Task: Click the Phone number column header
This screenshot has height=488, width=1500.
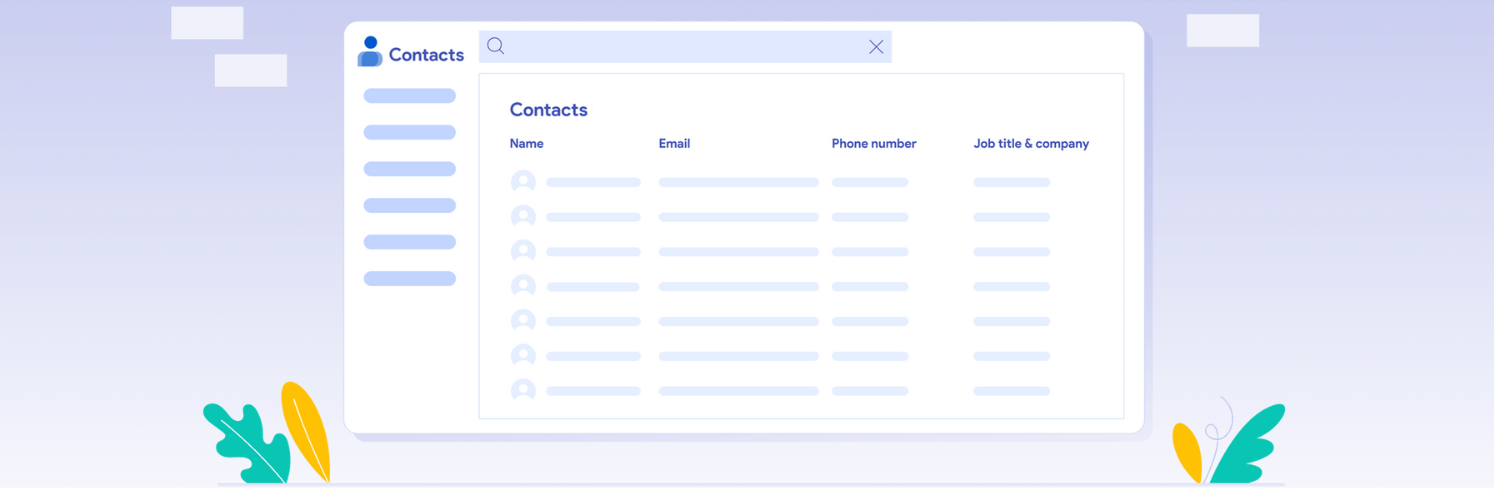Action: point(874,144)
